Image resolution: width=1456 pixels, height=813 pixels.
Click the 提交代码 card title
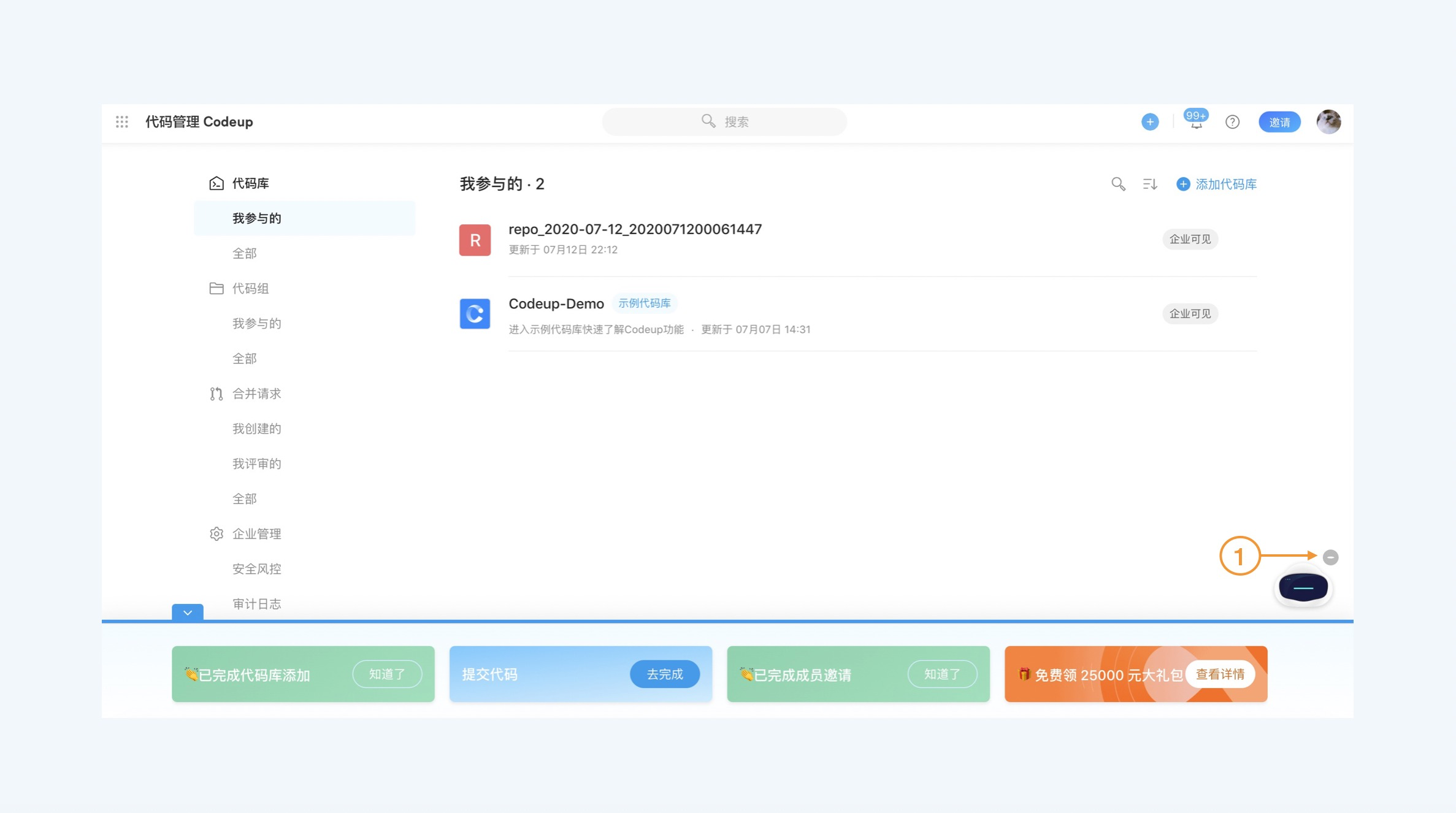tap(489, 674)
